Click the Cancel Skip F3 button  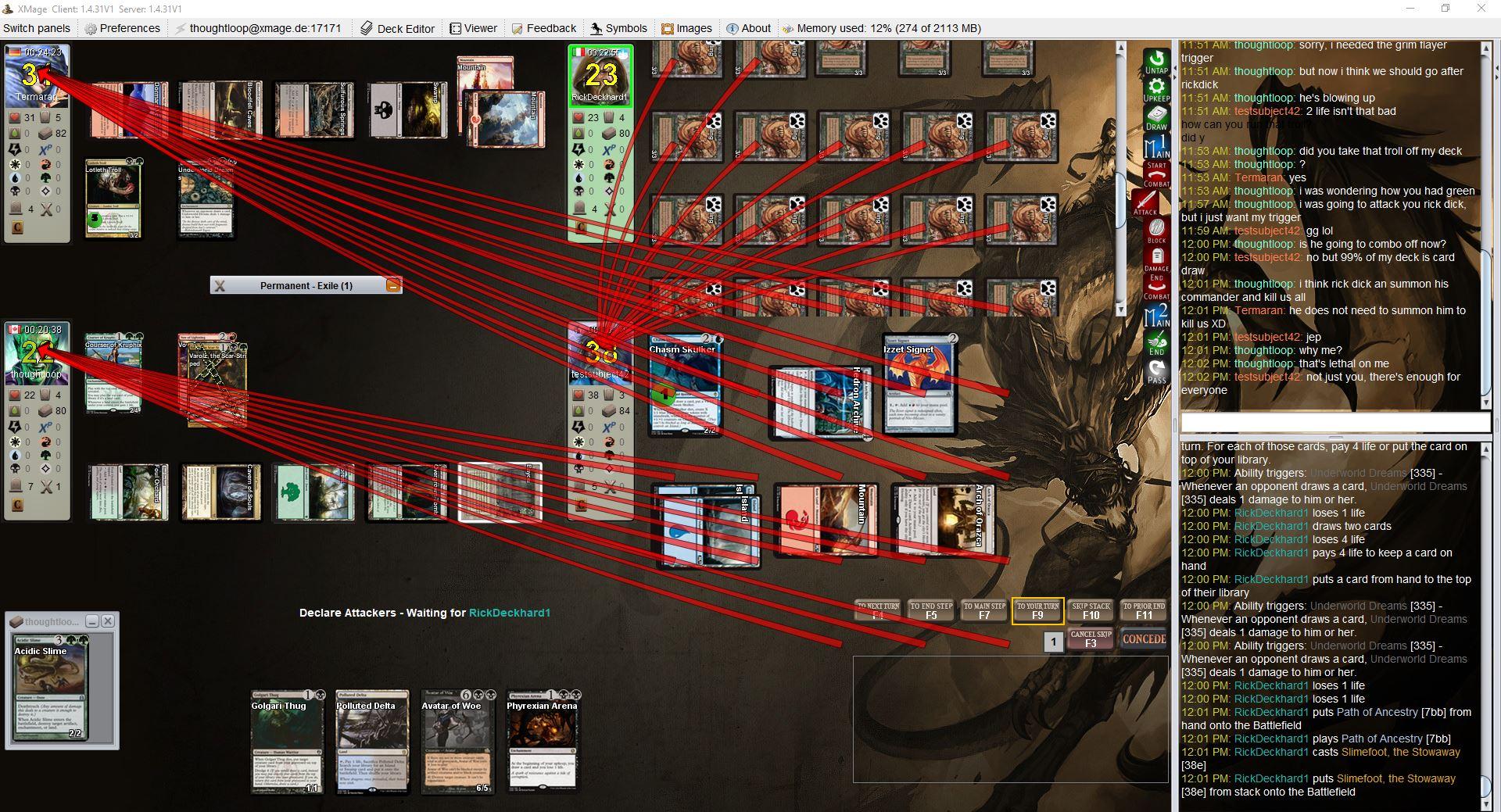pos(1091,639)
